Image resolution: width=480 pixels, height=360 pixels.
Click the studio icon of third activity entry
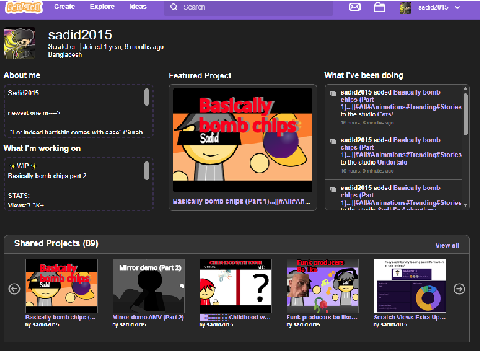pyautogui.click(x=333, y=189)
